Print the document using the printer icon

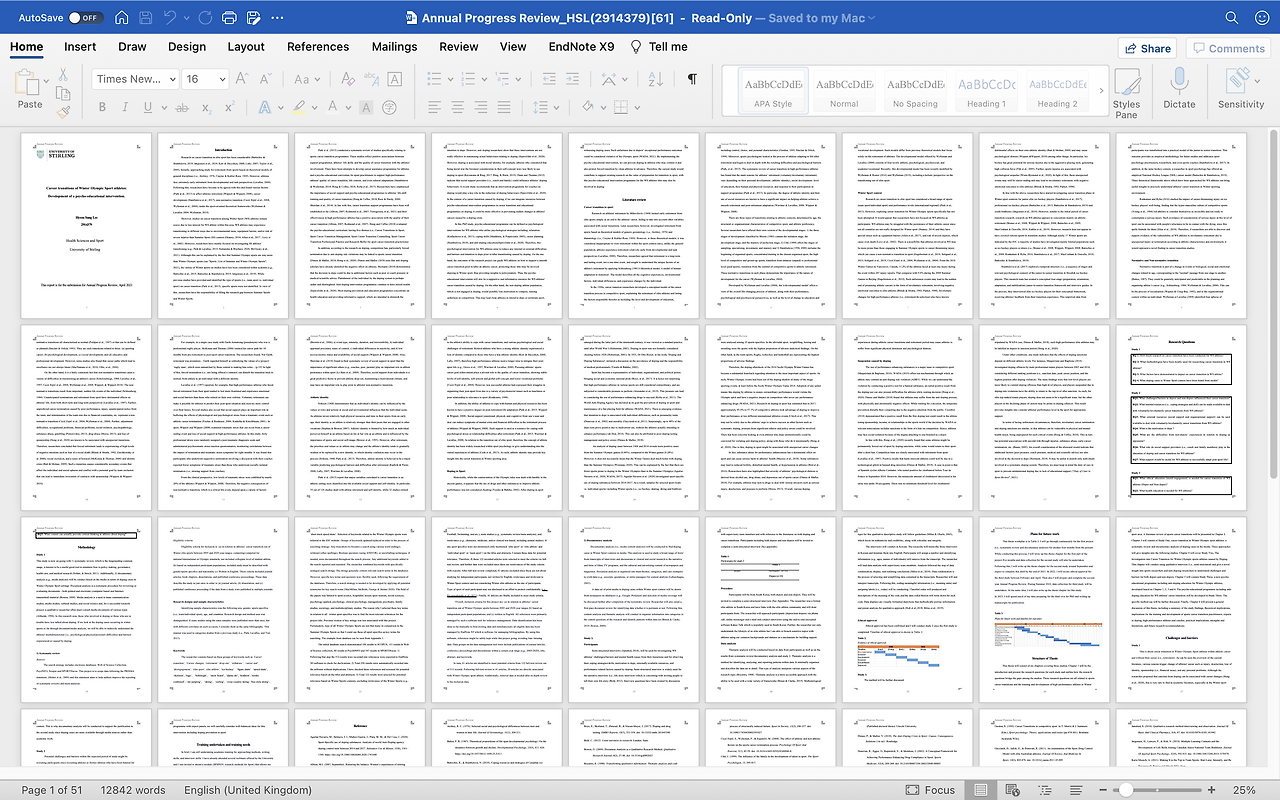(x=229, y=18)
